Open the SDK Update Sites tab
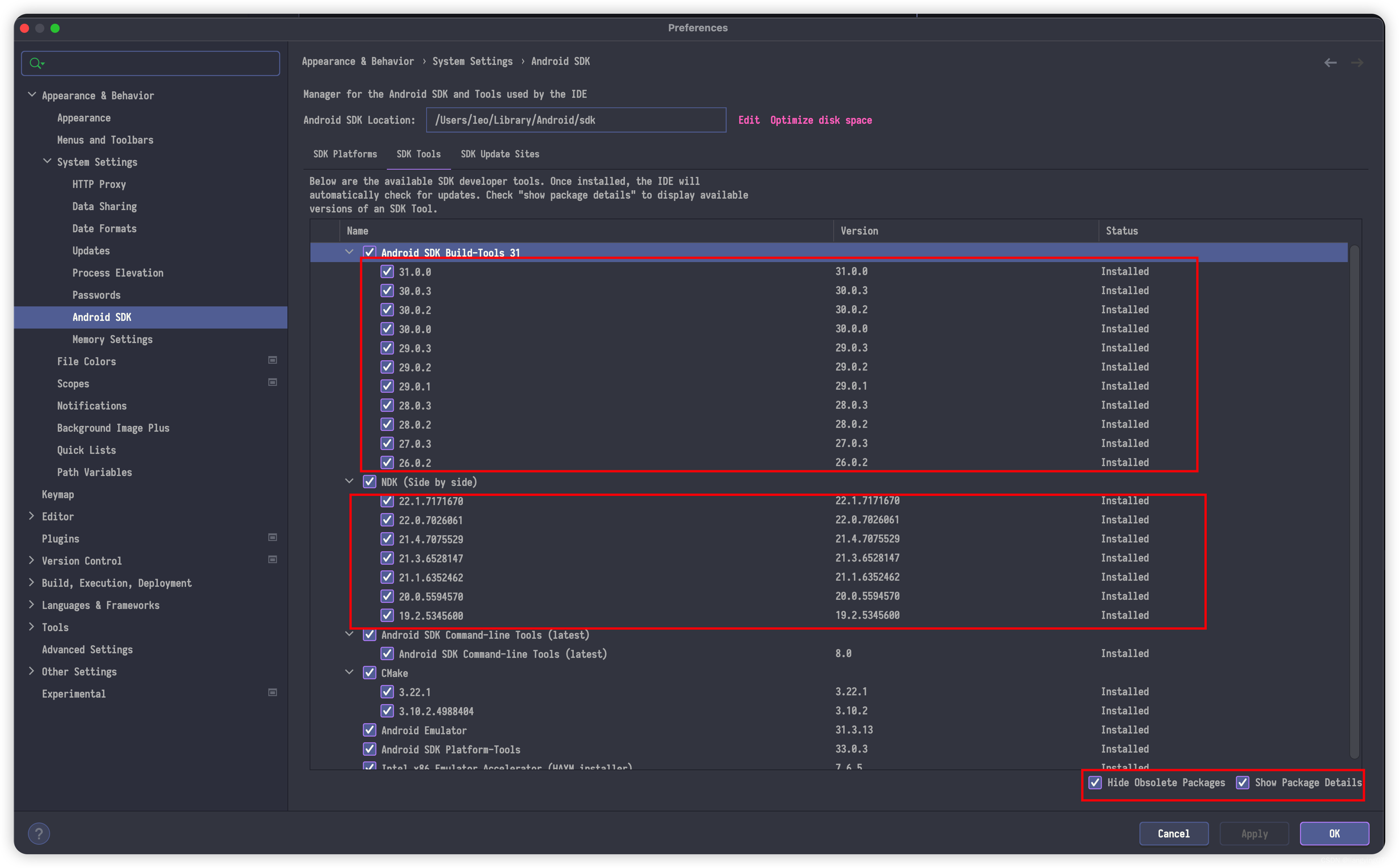 click(x=500, y=154)
